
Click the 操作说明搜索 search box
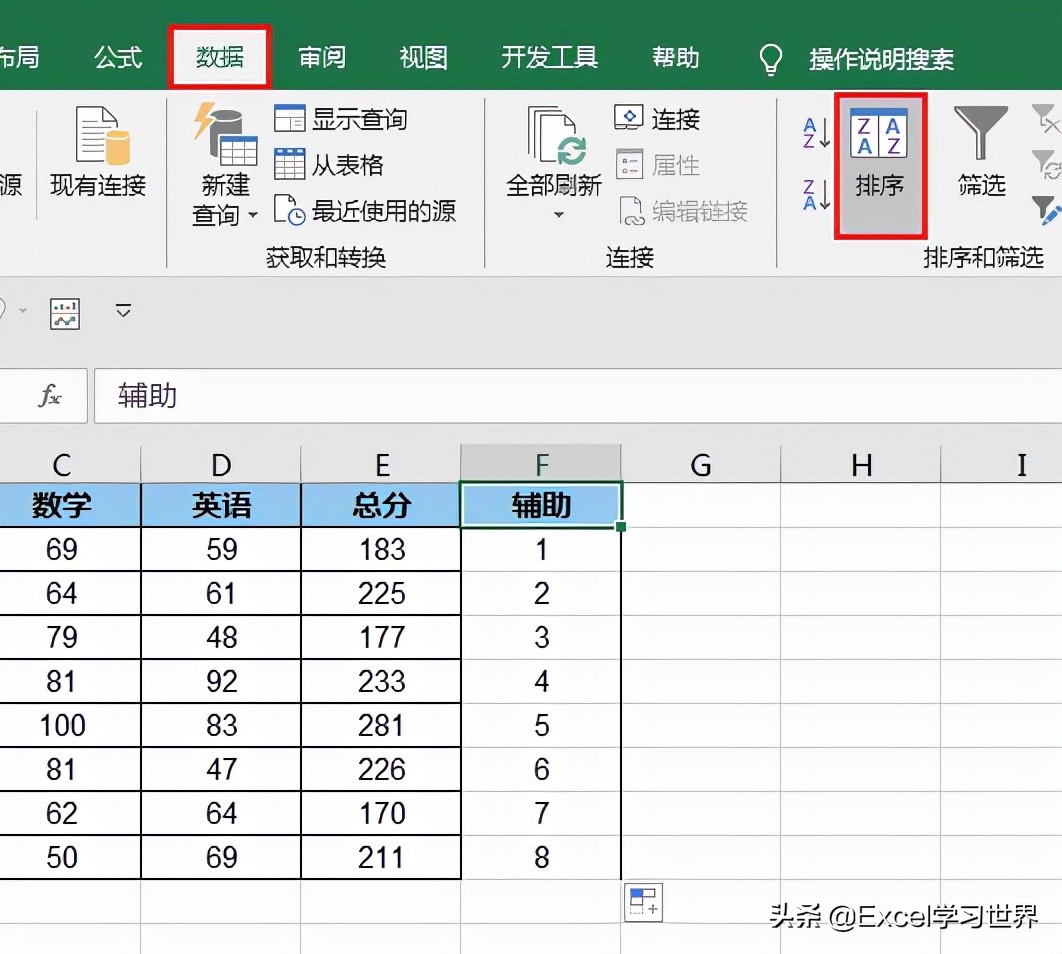881,60
